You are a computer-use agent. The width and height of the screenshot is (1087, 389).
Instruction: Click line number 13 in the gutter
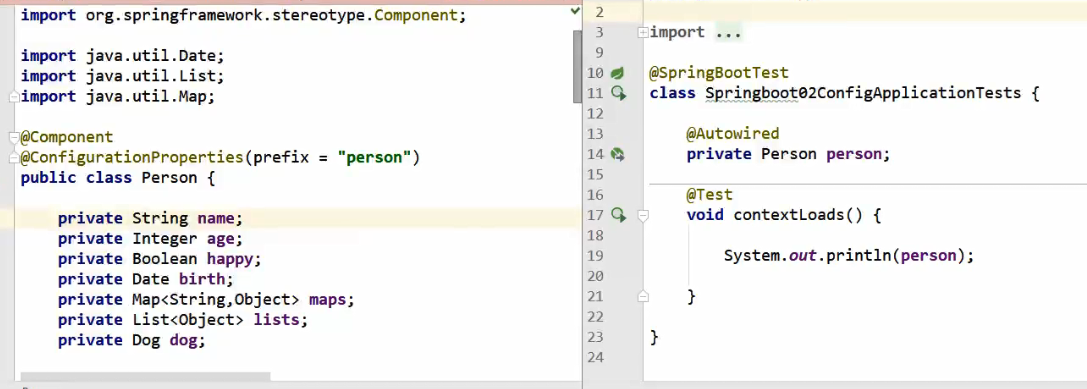(595, 134)
